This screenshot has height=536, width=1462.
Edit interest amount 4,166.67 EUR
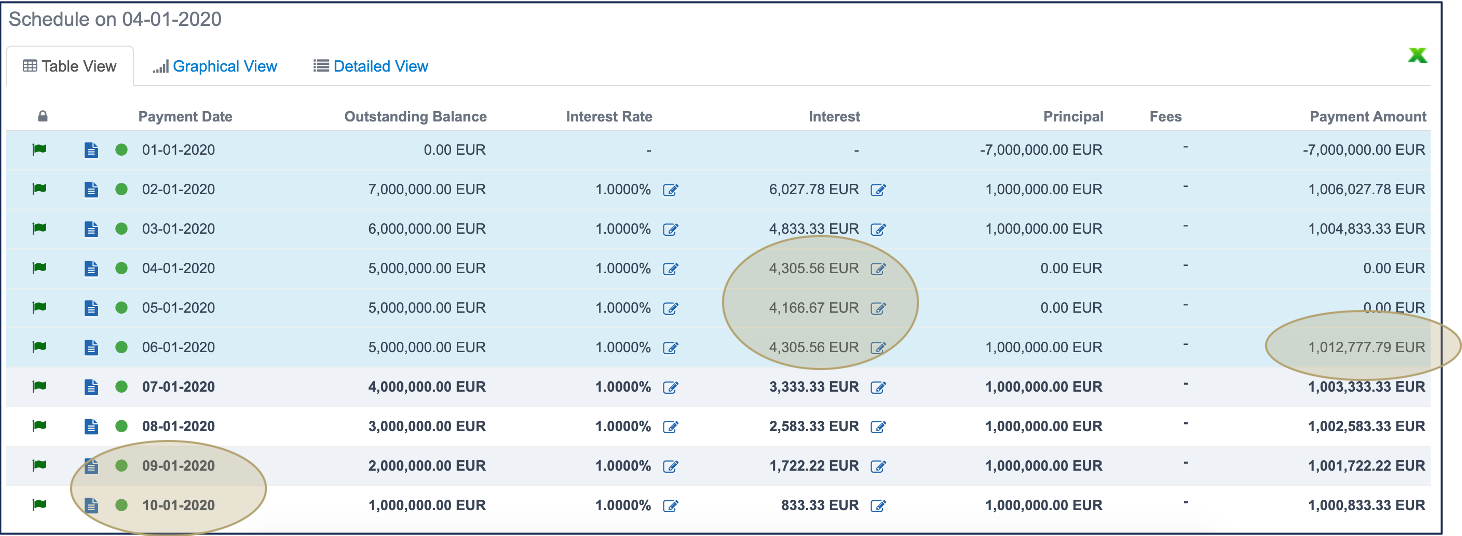pyautogui.click(x=878, y=308)
